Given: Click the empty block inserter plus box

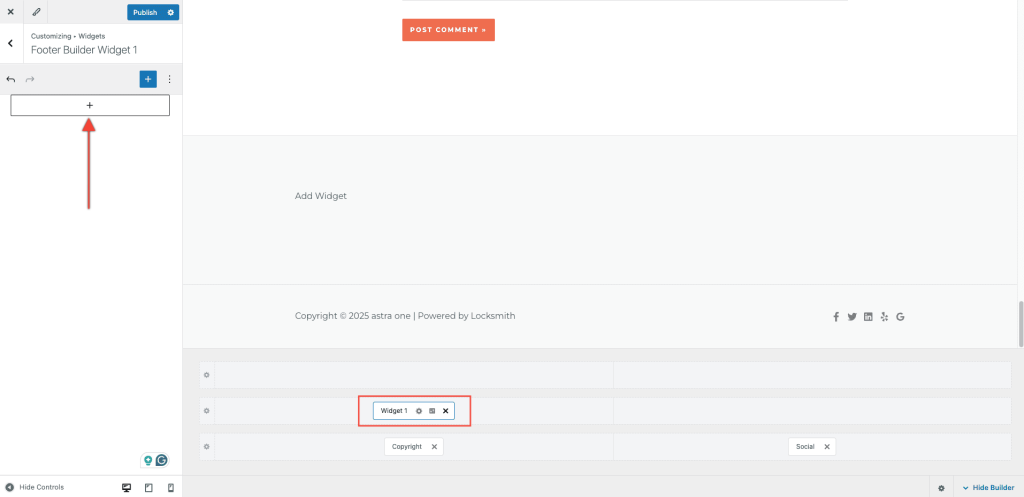Looking at the screenshot, I should coord(90,105).
